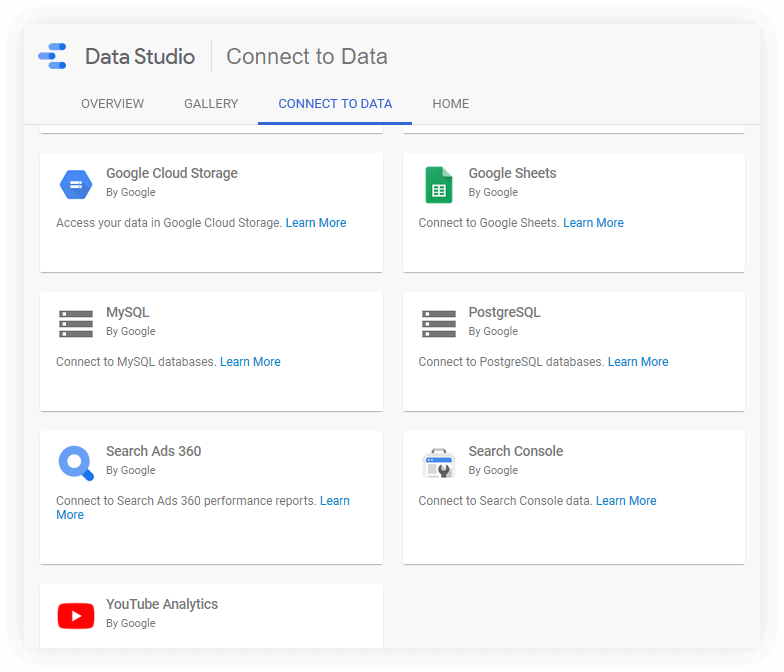Screen dimensions: 784x672
Task: Open Learn More for Search Ads 360
Action: pyautogui.click(x=334, y=501)
